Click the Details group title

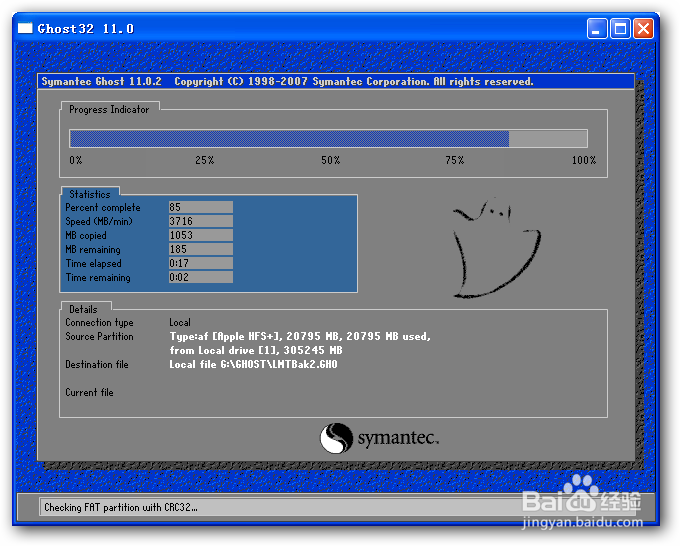coord(83,309)
